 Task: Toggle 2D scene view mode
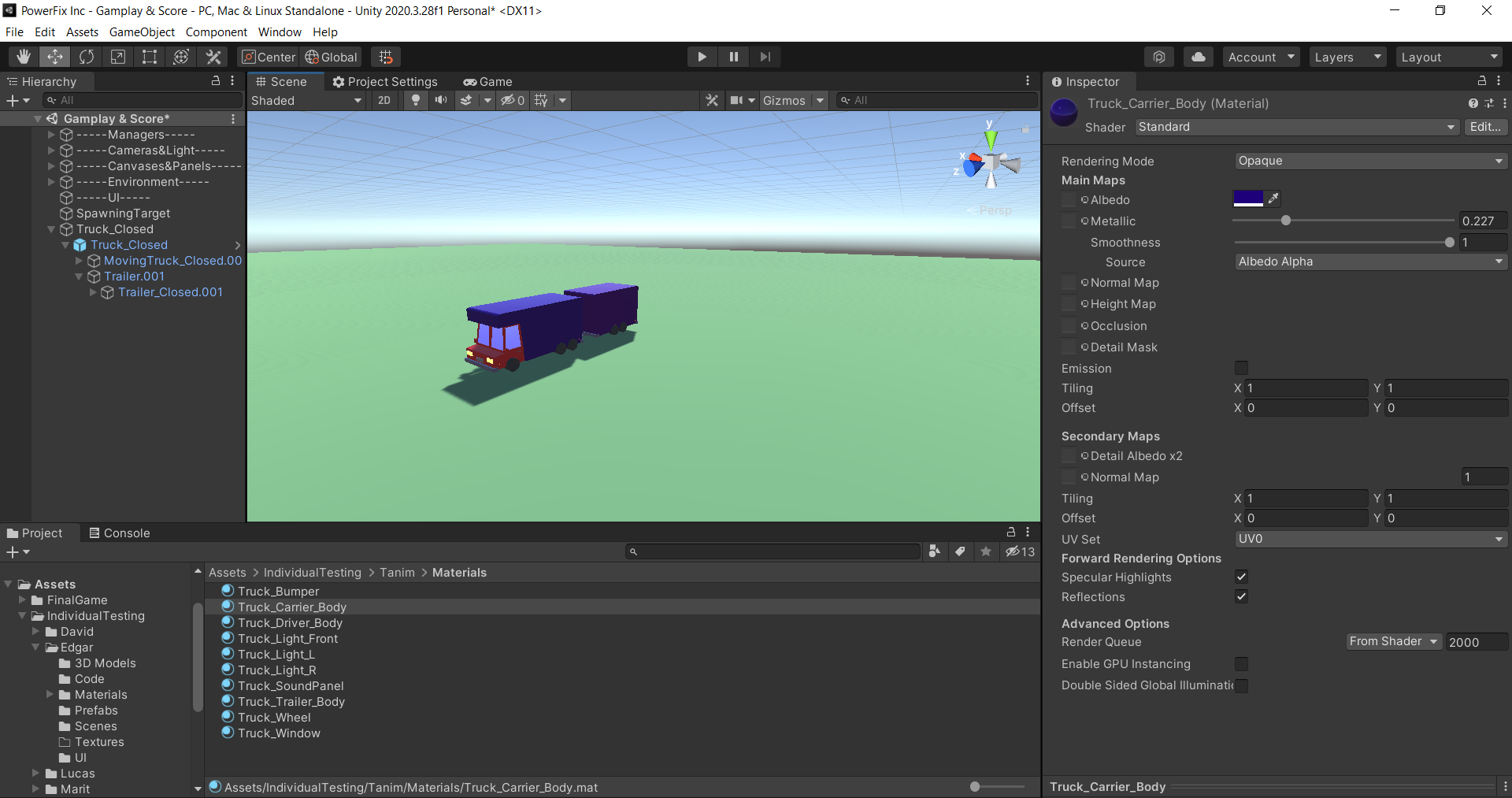tap(384, 100)
